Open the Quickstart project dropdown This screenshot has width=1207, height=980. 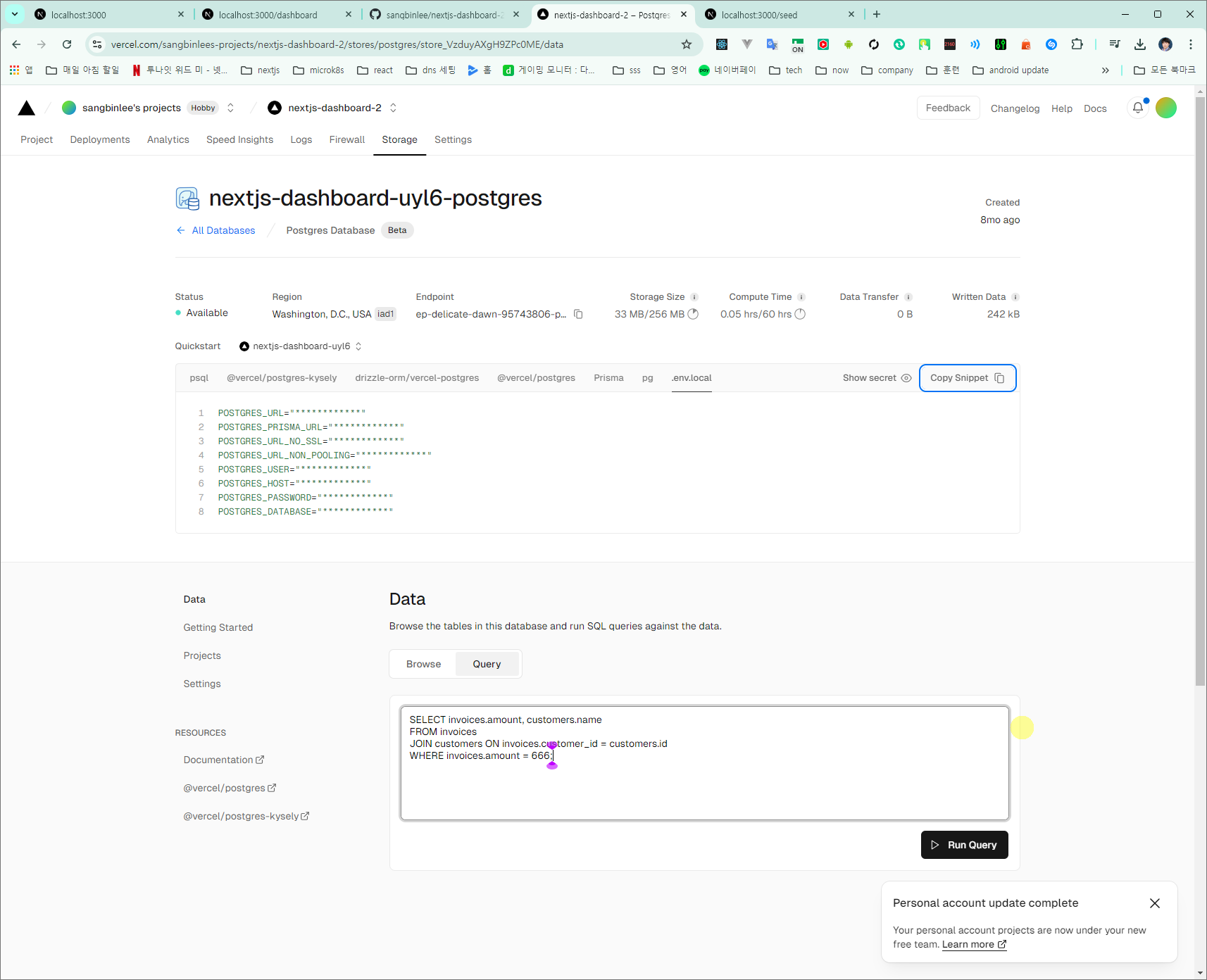(x=301, y=346)
